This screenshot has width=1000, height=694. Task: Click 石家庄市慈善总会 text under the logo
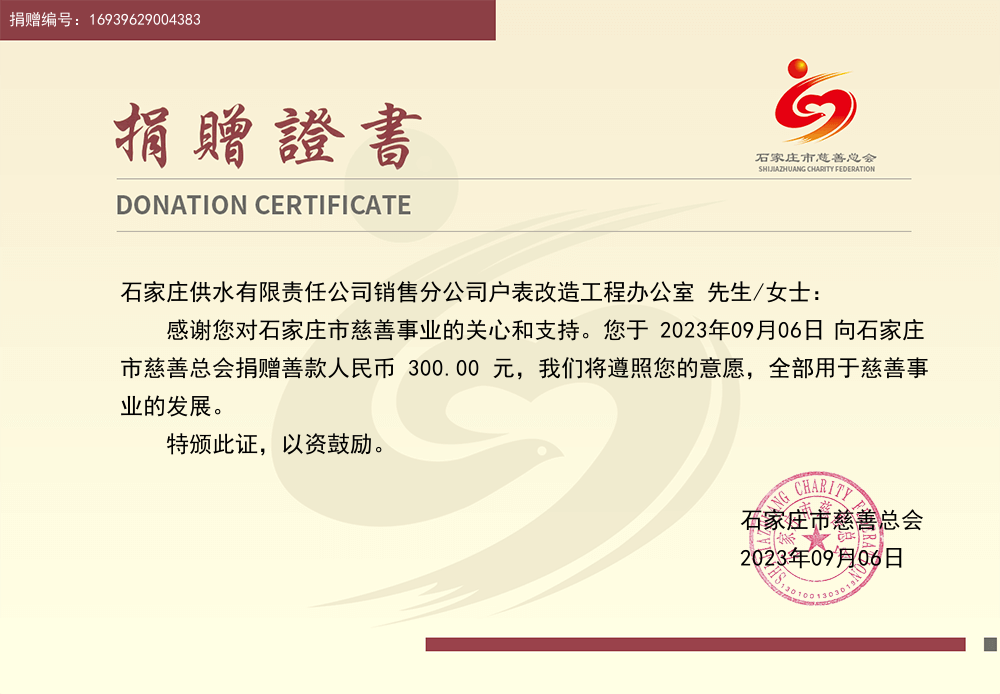[815, 158]
